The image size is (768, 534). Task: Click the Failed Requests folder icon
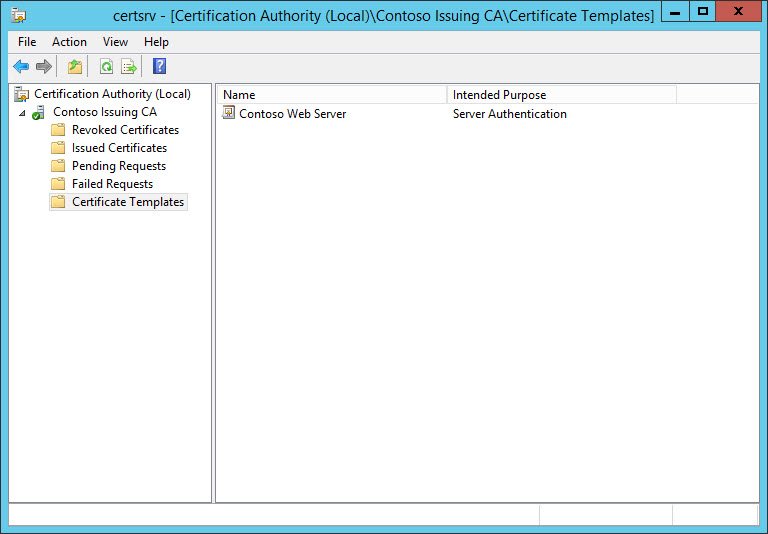point(58,184)
